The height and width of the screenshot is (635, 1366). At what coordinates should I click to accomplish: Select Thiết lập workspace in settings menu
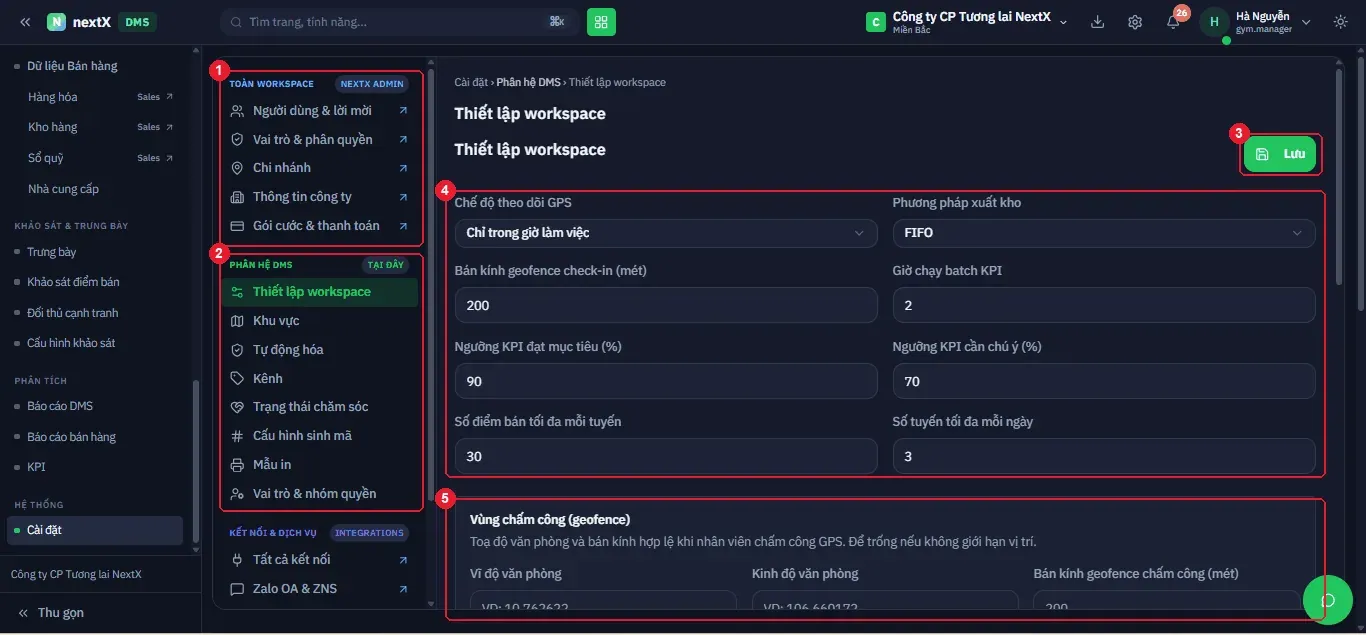[x=320, y=292]
